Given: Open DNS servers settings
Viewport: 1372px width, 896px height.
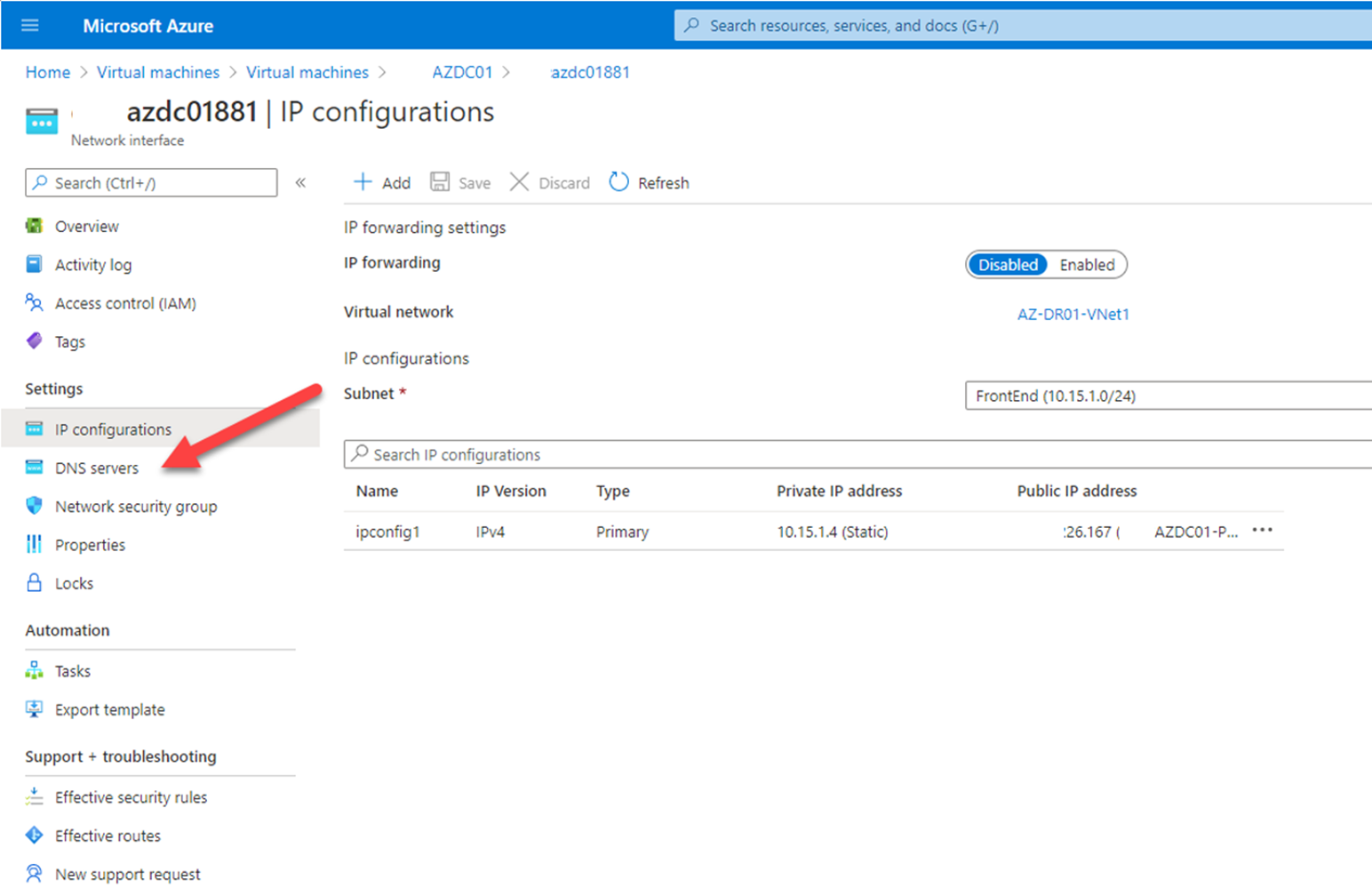Looking at the screenshot, I should [97, 468].
